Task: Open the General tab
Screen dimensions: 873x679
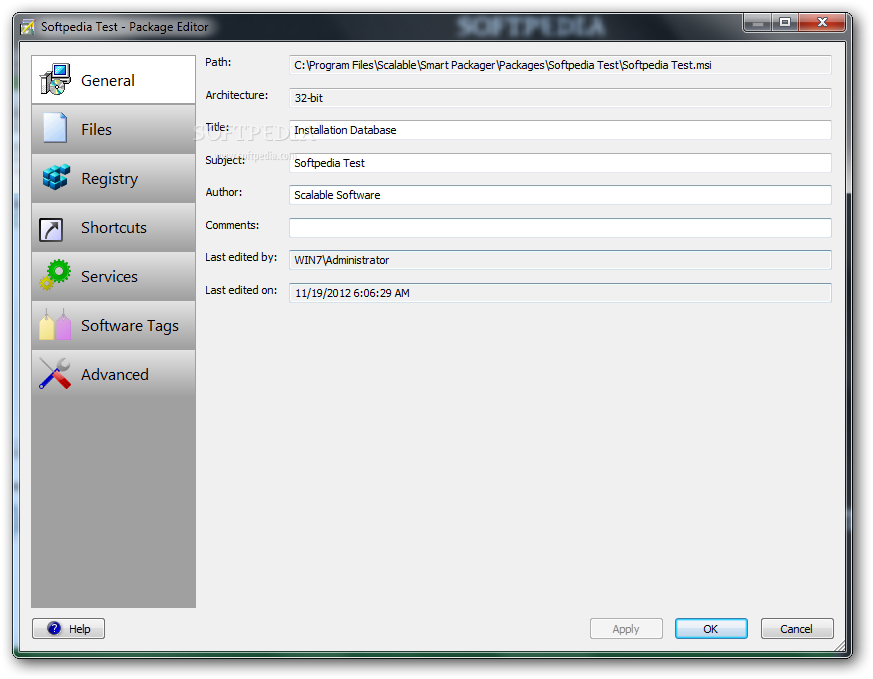Action: point(114,80)
